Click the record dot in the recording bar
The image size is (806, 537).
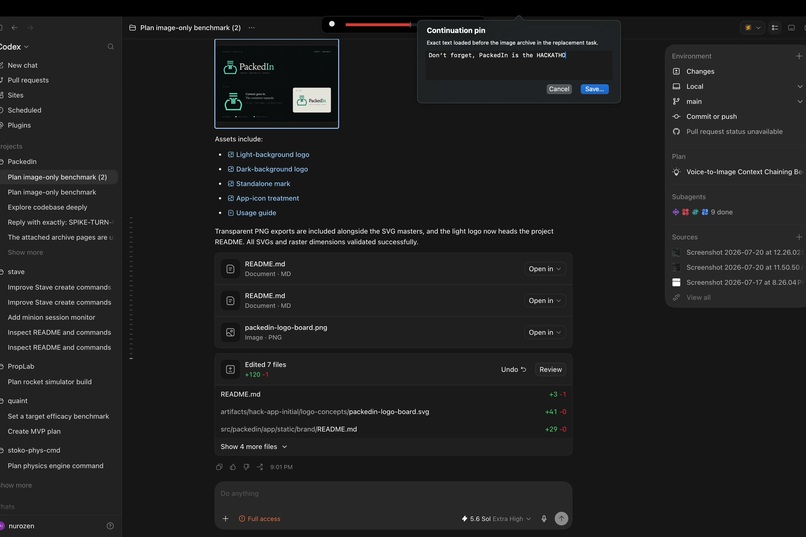(x=332, y=24)
